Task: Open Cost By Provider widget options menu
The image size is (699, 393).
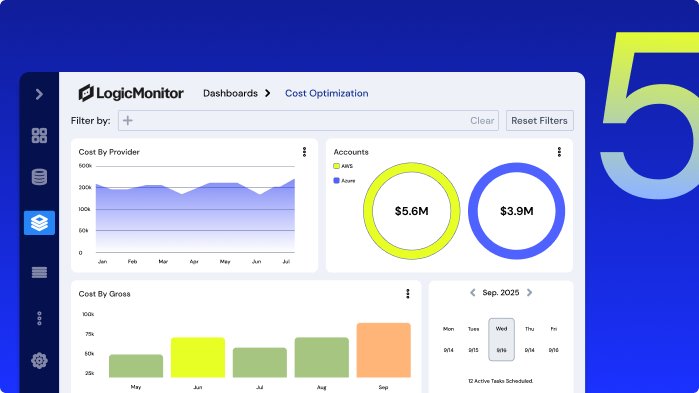Action: 304,152
